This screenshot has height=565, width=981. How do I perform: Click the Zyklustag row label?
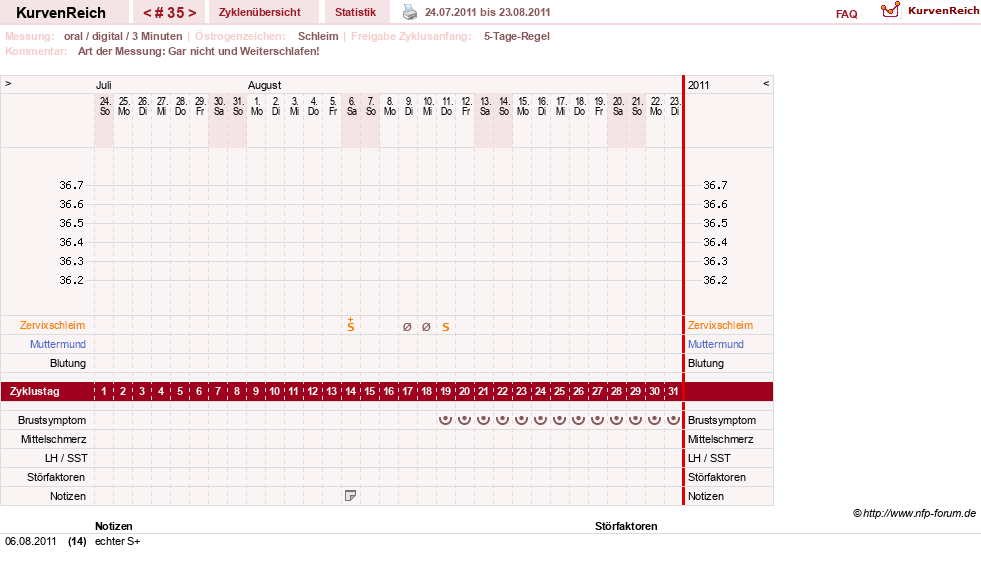(x=35, y=391)
